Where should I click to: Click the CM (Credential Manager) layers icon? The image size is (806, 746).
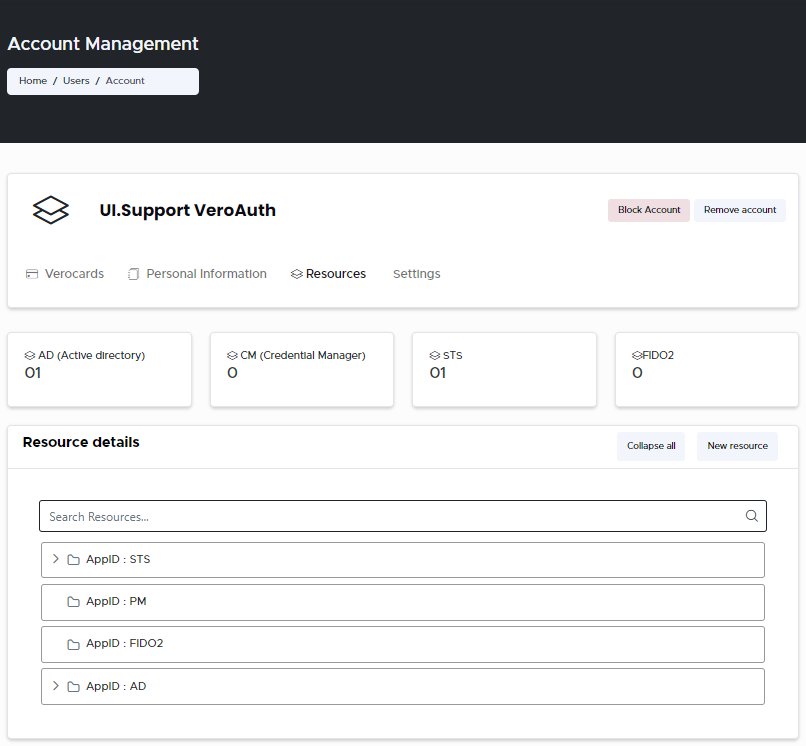pyautogui.click(x=232, y=355)
